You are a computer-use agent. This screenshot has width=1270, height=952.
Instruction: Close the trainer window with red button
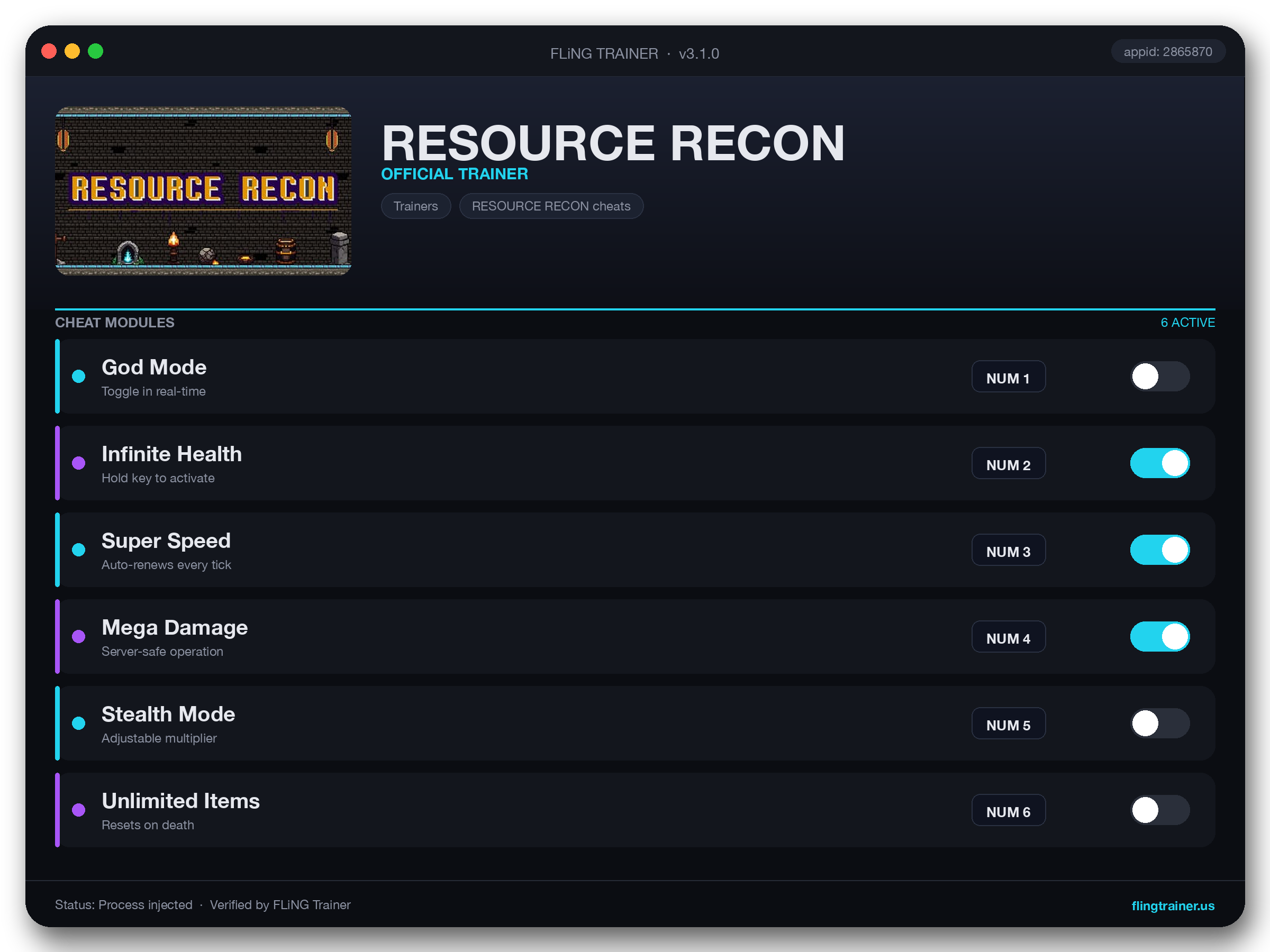49,51
